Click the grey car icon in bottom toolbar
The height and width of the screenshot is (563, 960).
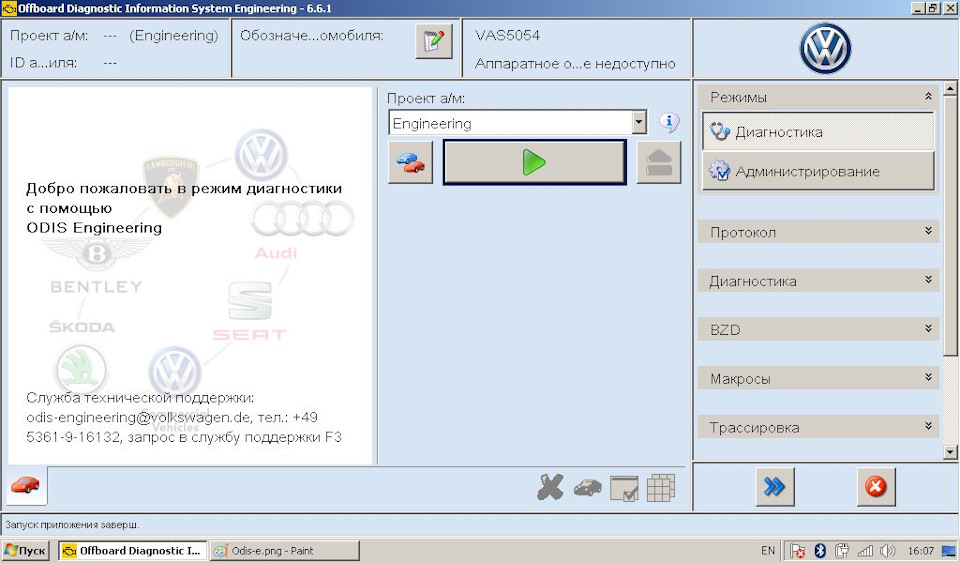(587, 488)
